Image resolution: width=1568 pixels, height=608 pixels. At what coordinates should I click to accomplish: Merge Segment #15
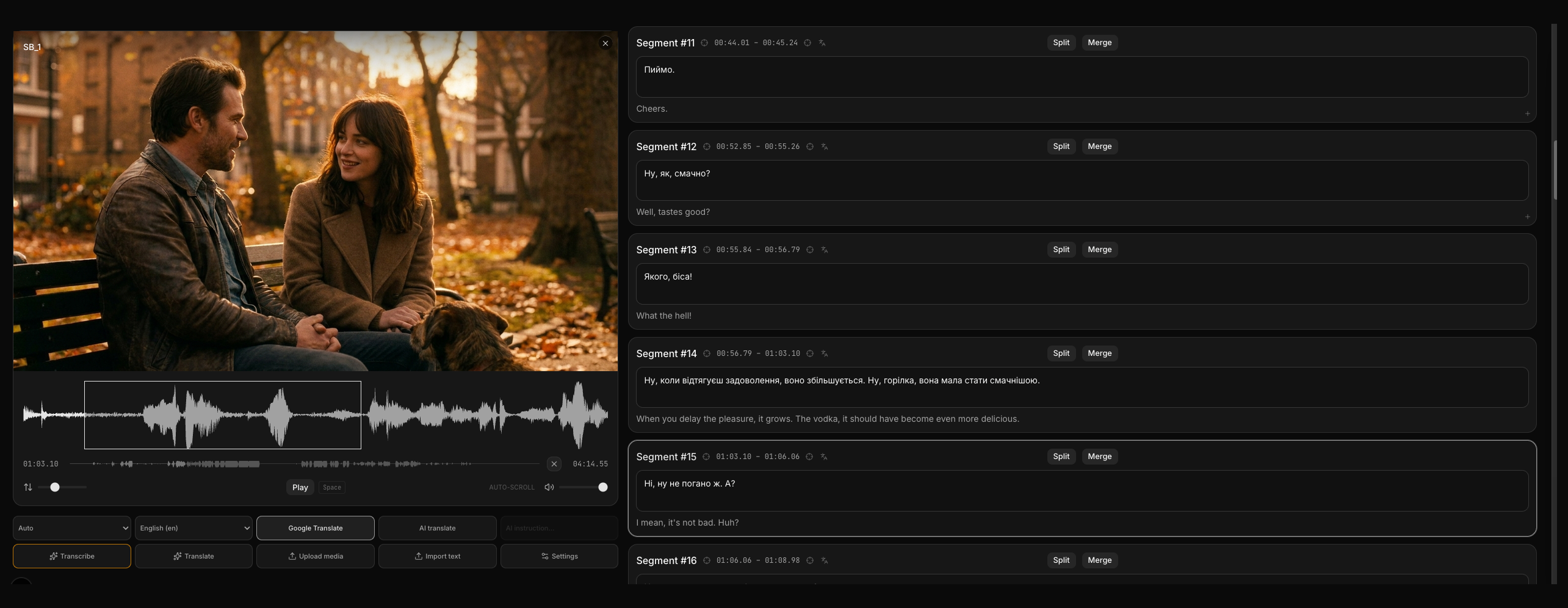point(1100,457)
